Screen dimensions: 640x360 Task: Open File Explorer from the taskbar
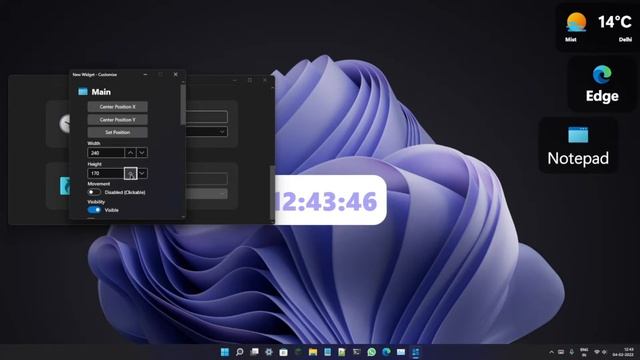pos(313,352)
